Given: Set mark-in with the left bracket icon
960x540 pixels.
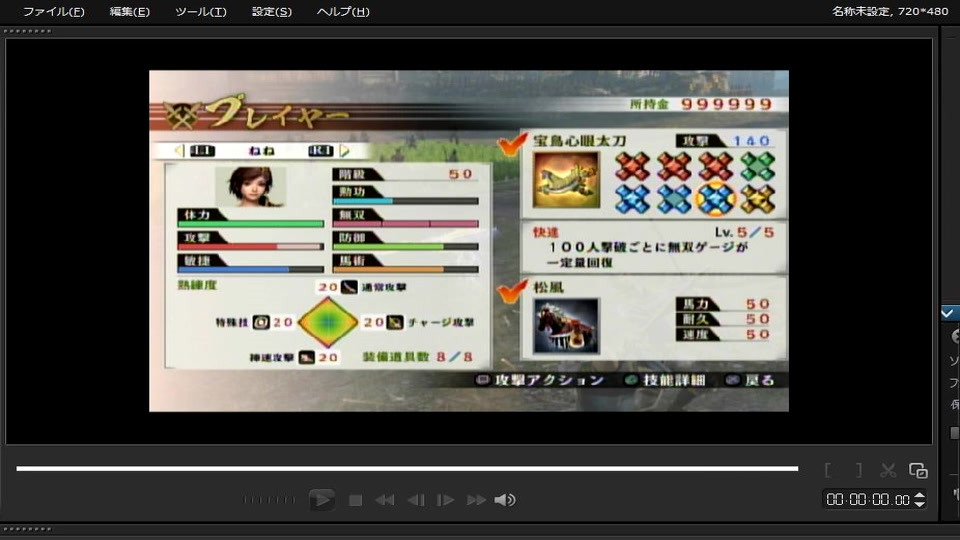Looking at the screenshot, I should (828, 470).
